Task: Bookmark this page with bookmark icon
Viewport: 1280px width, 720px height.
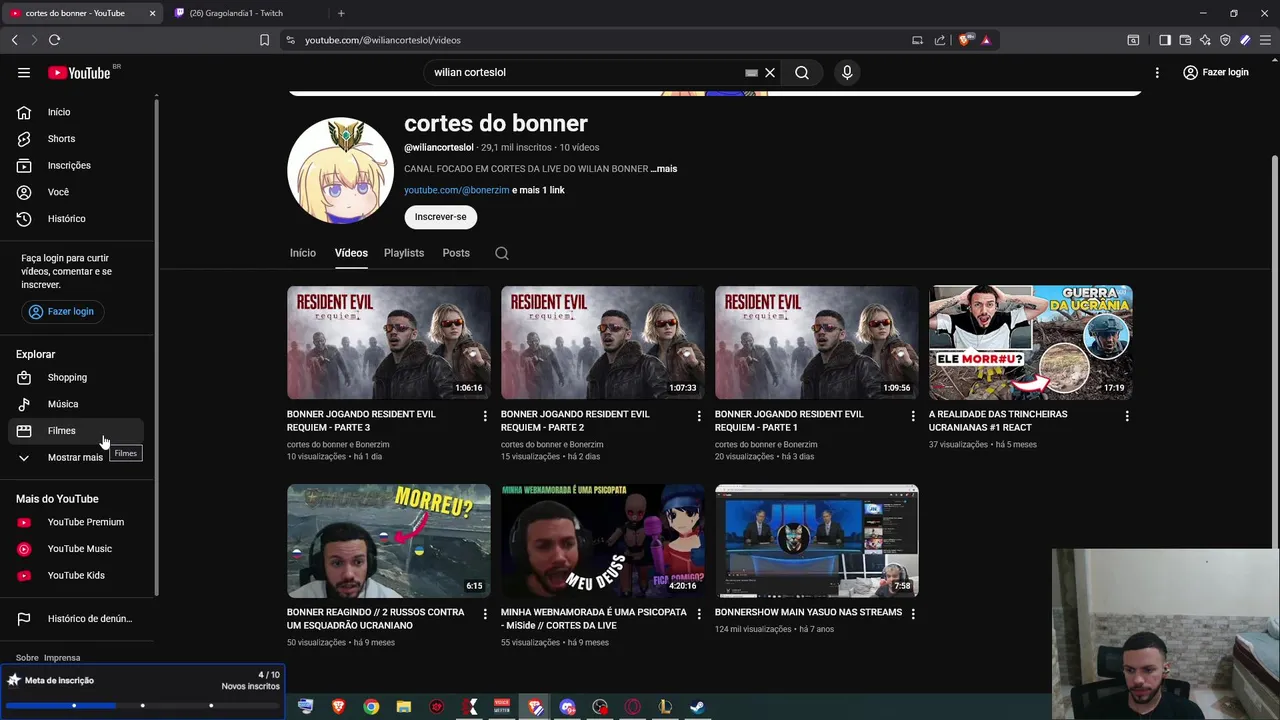Action: [x=264, y=40]
